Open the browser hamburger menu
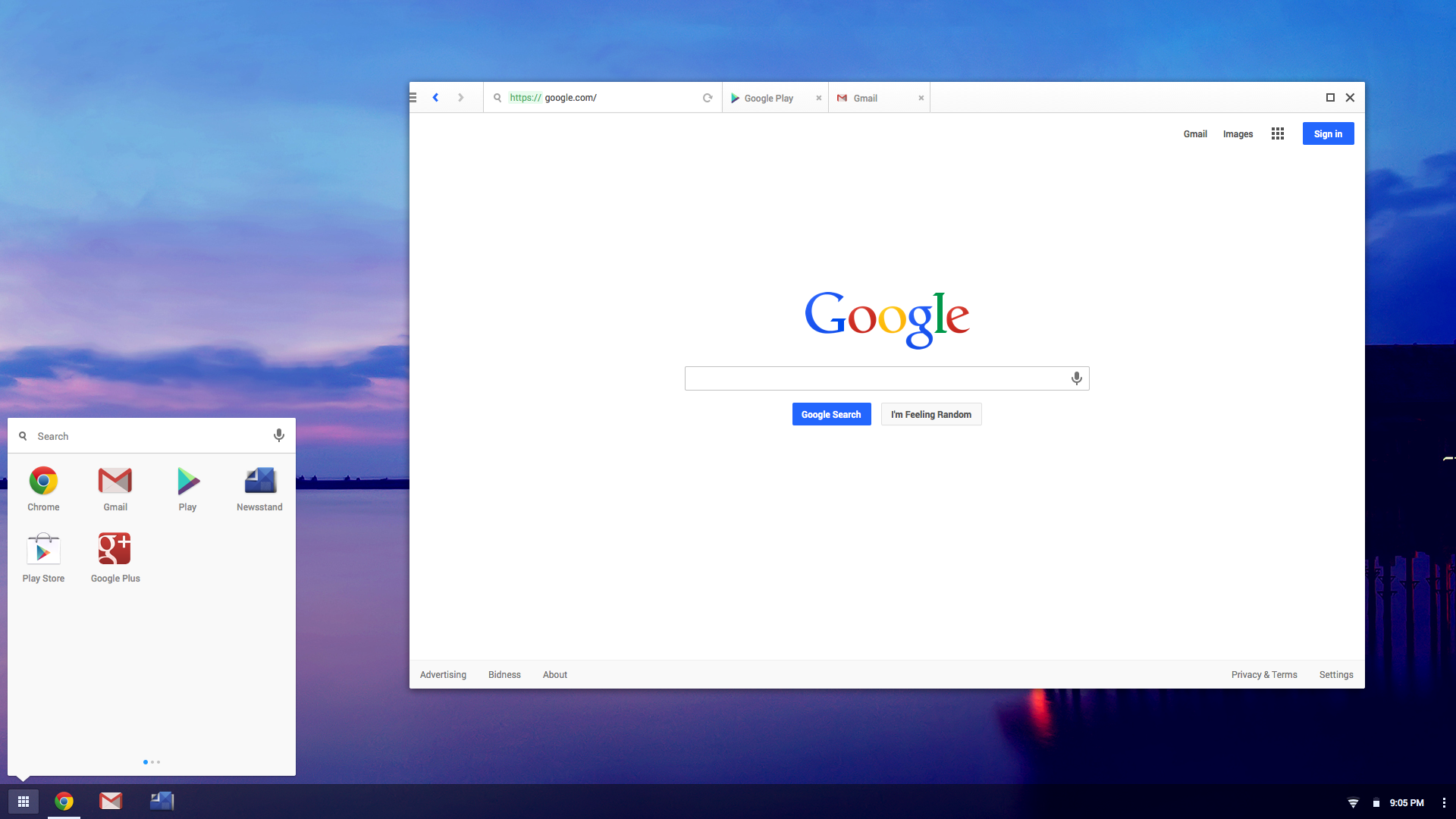The width and height of the screenshot is (1456, 819). (x=413, y=97)
